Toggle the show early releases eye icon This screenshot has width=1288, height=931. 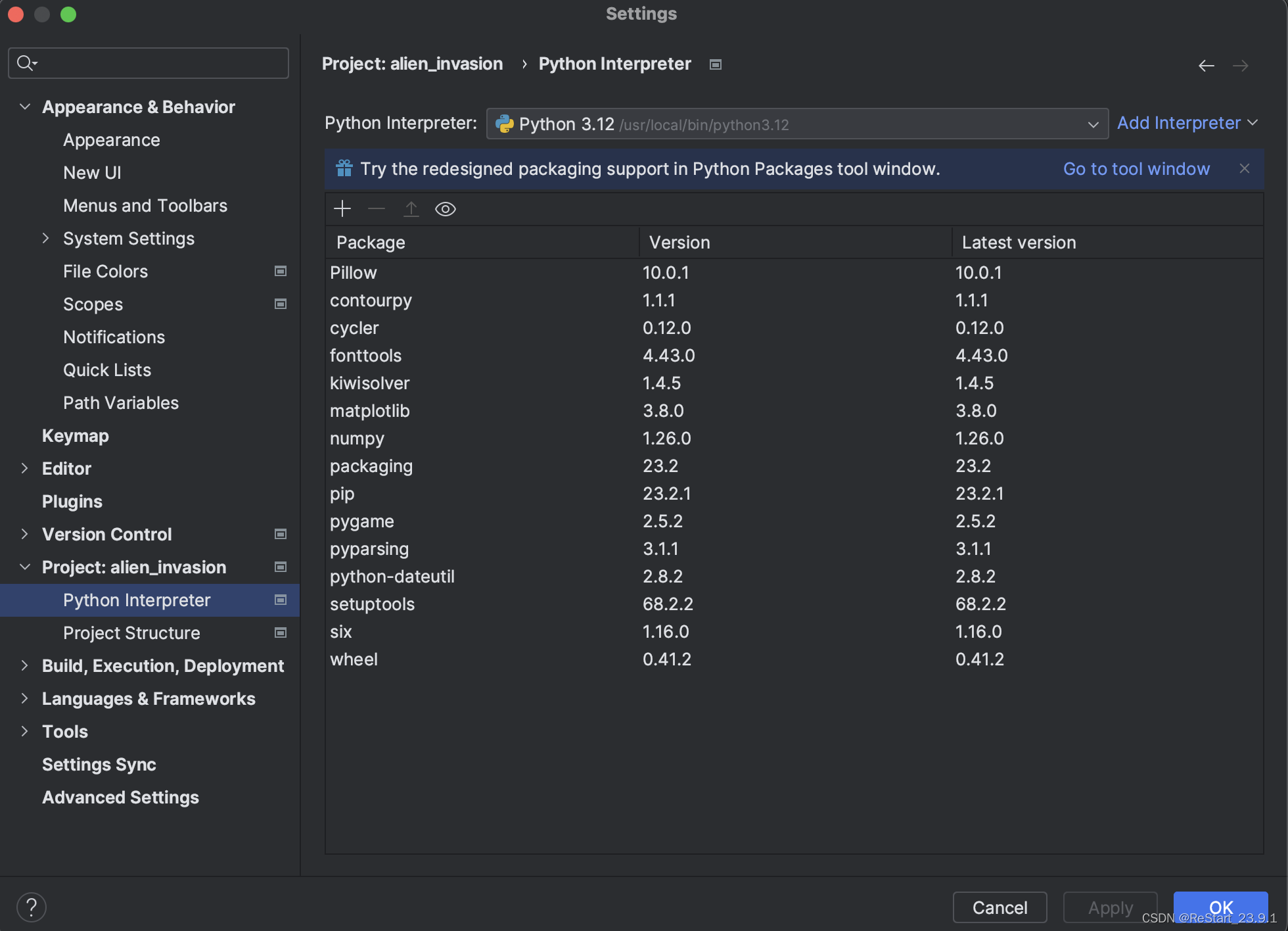tap(446, 209)
